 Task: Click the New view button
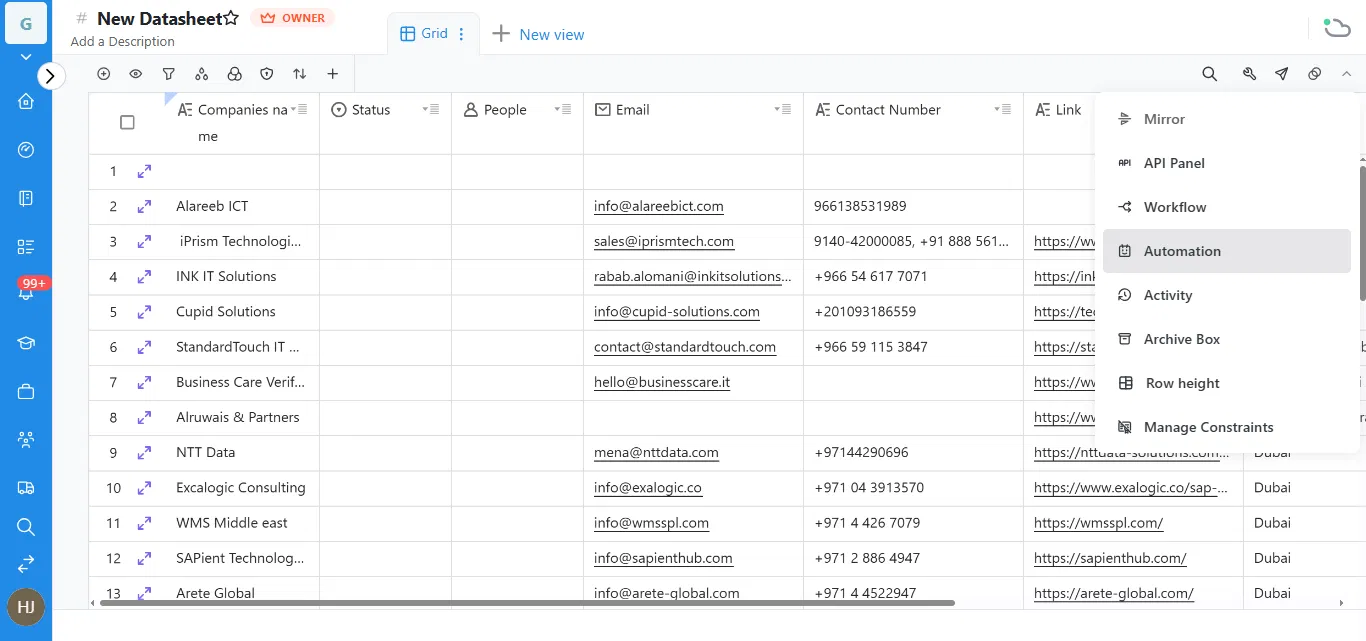538,34
